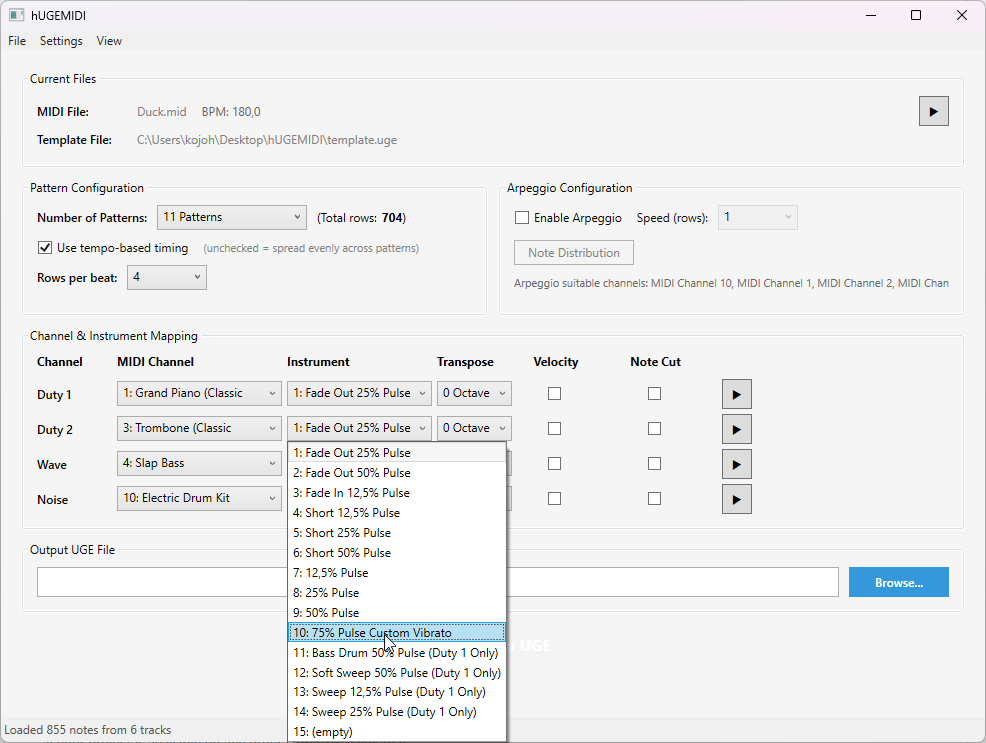Image resolution: width=986 pixels, height=743 pixels.
Task: Enable Note Cut for Duty 1
Action: click(655, 394)
